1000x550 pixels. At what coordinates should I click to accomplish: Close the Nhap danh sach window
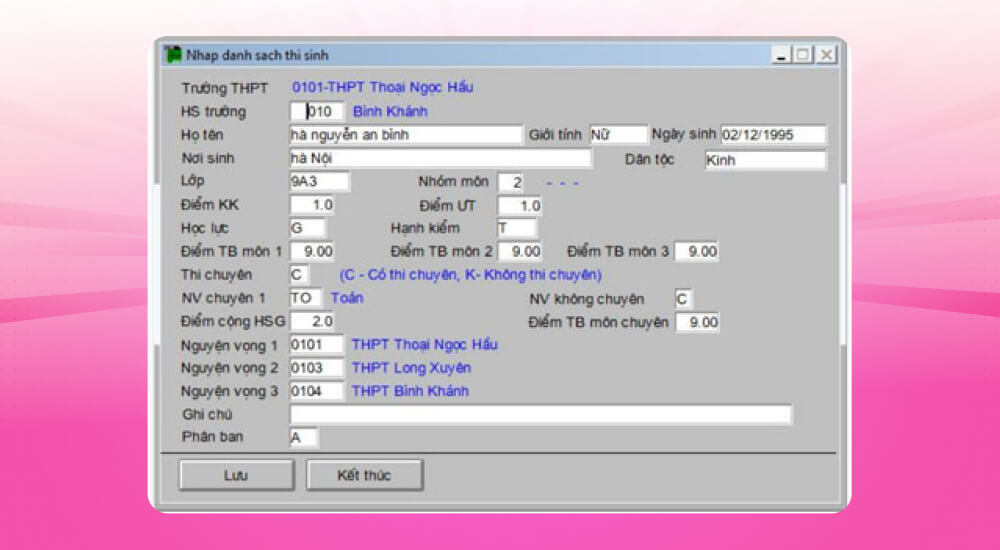826,56
